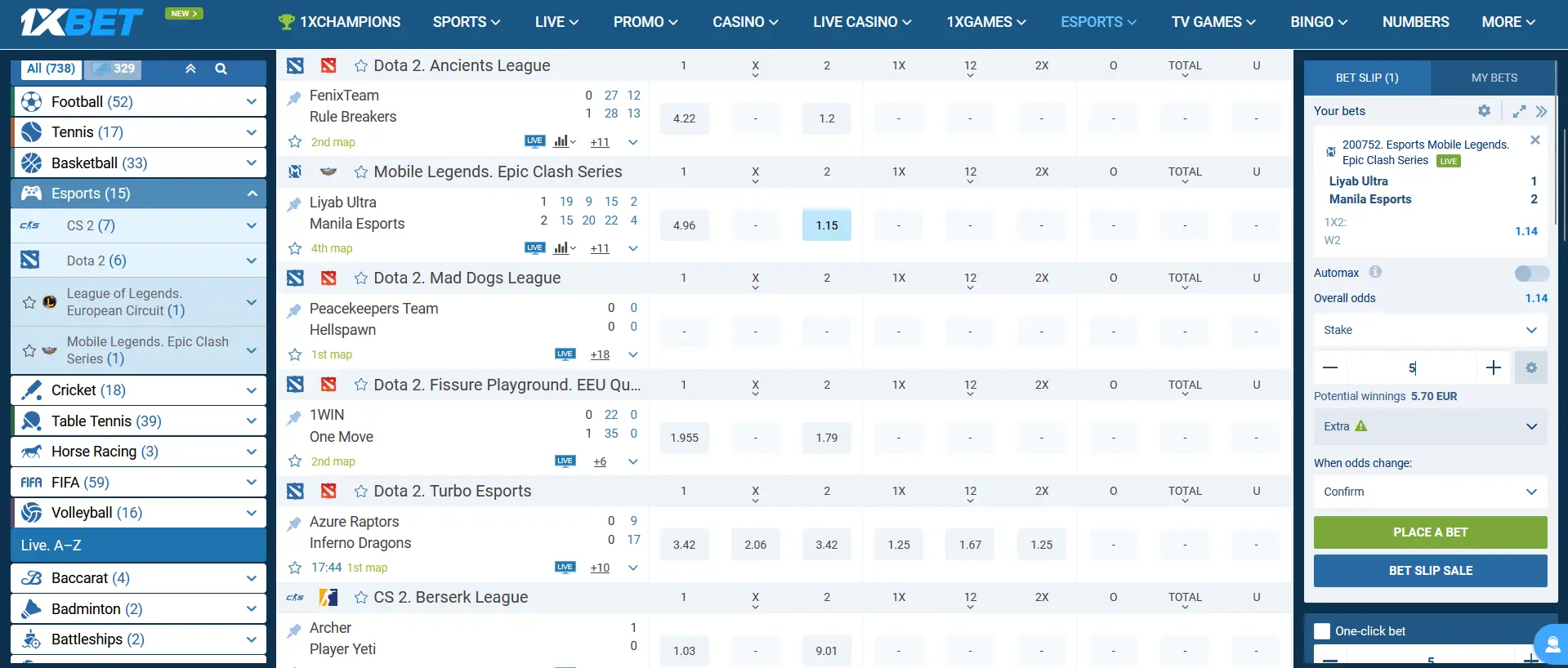Screen dimensions: 1568x668
Task: Expand more markets for Liyab Ultra match
Action: (633, 248)
